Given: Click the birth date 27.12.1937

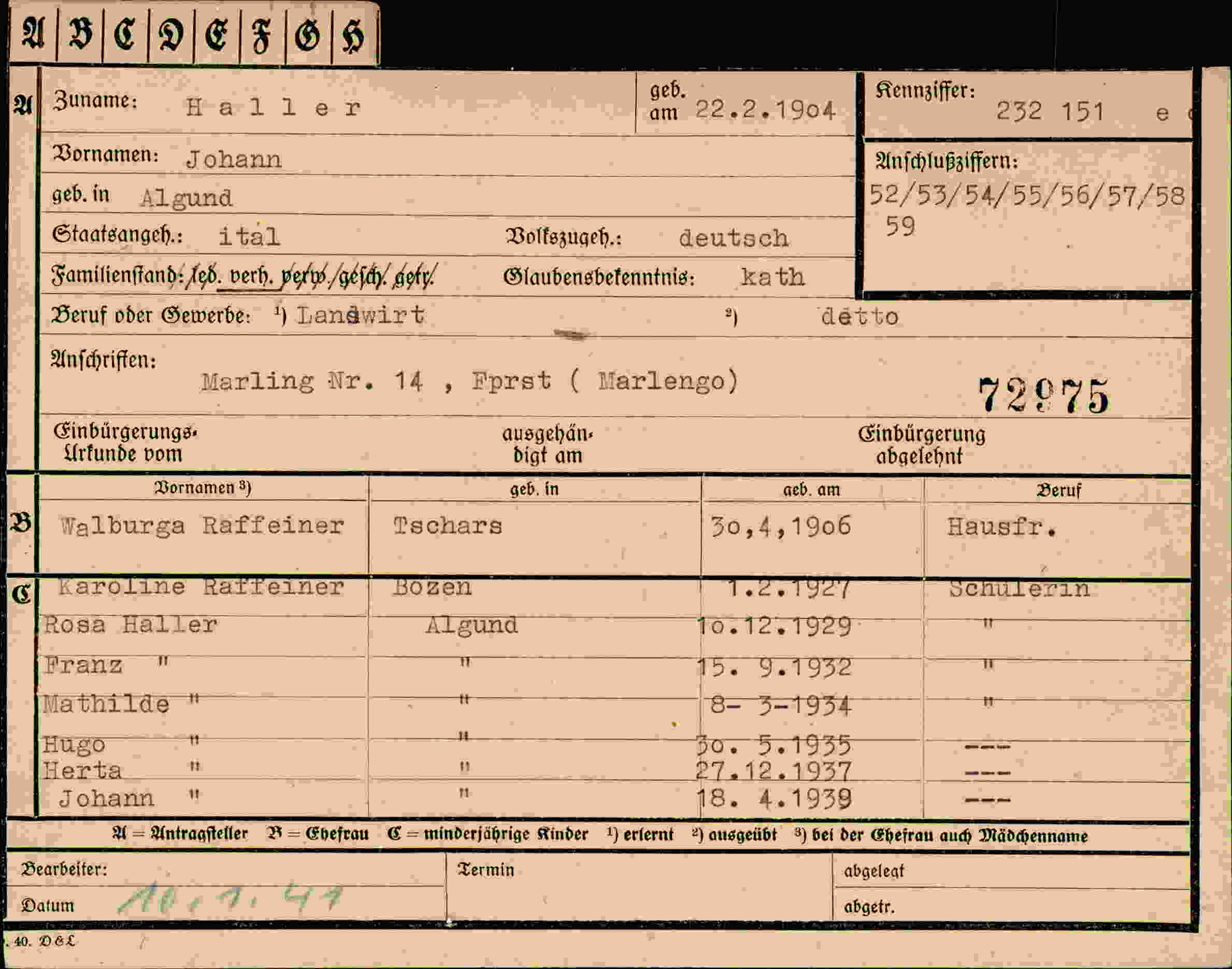Looking at the screenshot, I should click(774, 771).
